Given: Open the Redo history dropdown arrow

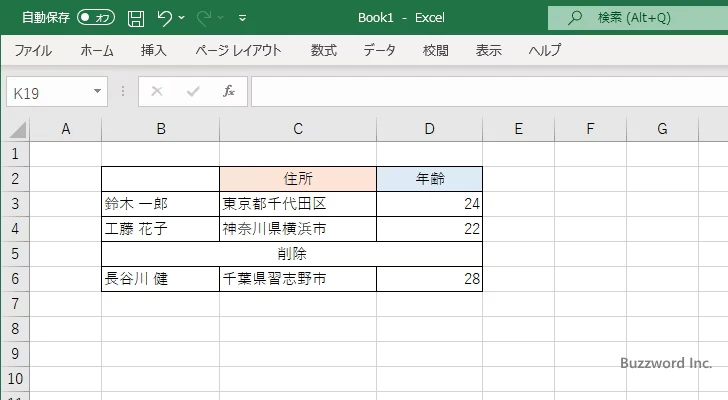Looking at the screenshot, I should (221, 18).
